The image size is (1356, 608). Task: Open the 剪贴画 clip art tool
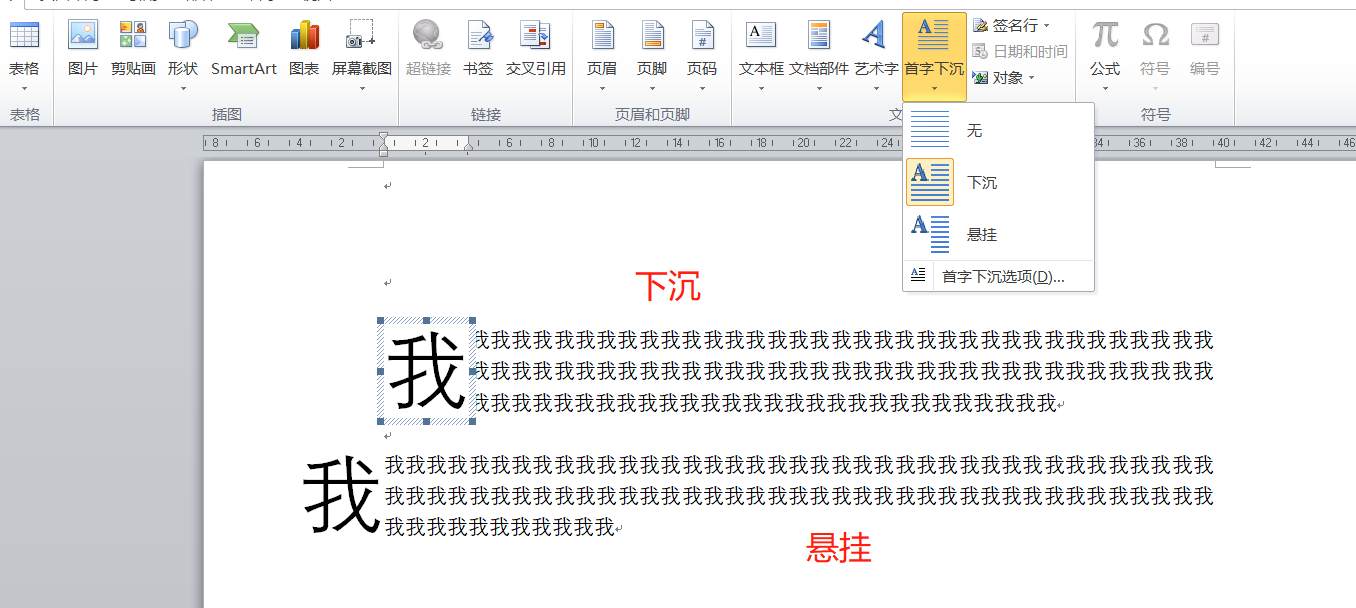point(133,36)
